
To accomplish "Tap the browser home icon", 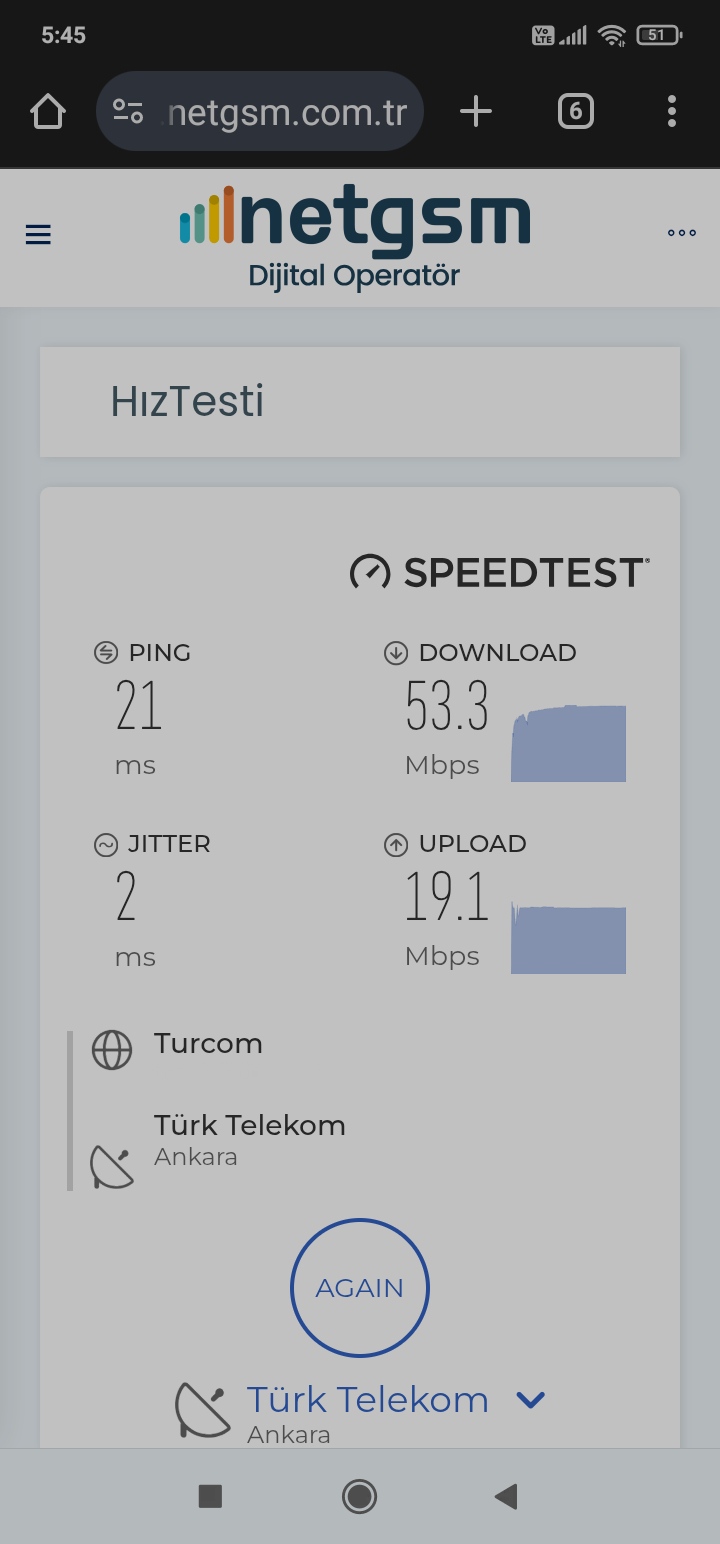I will [x=48, y=112].
